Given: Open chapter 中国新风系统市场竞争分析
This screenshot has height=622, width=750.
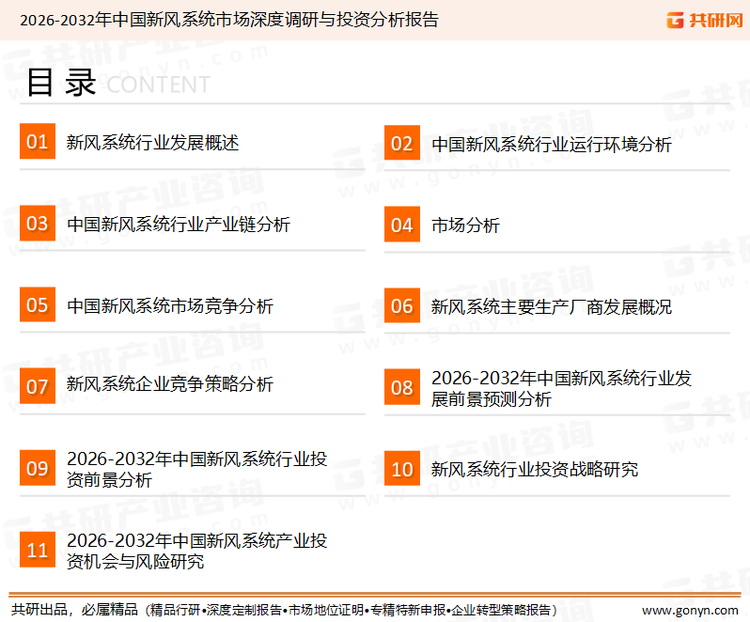Looking at the screenshot, I should [170, 306].
